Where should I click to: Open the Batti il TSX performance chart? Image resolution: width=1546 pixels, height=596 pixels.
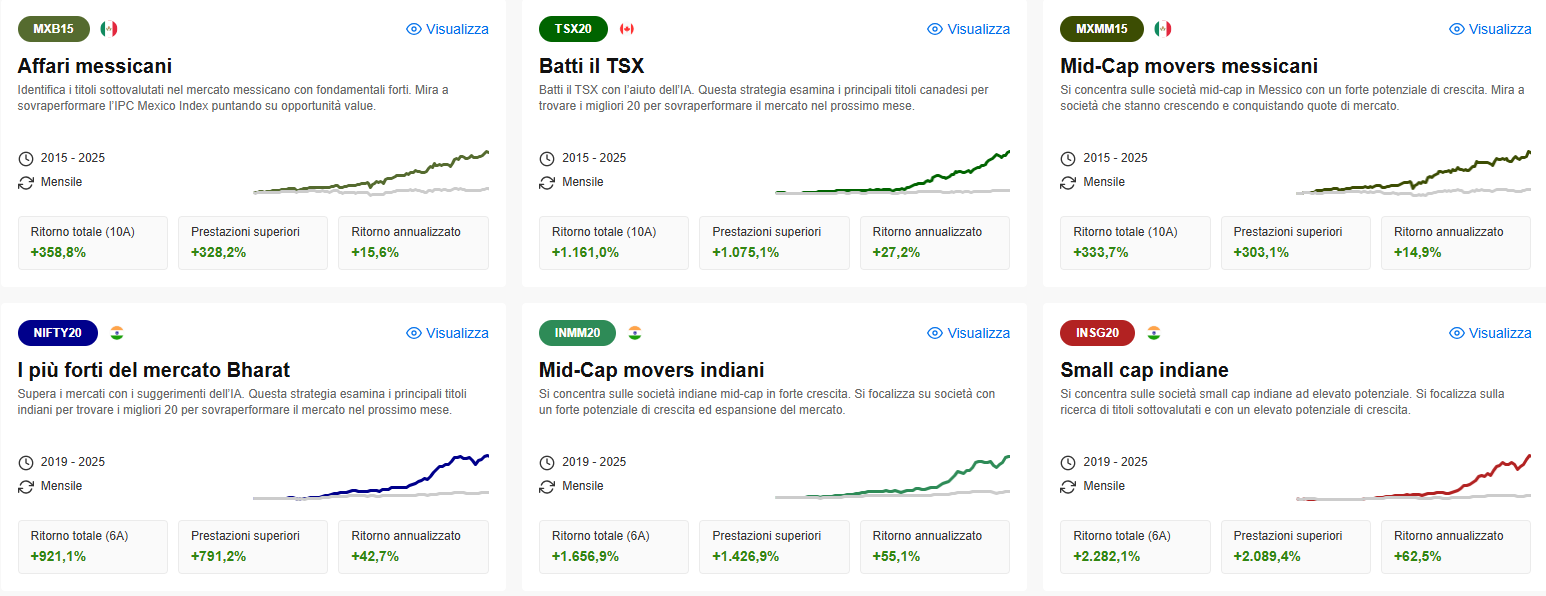892,171
